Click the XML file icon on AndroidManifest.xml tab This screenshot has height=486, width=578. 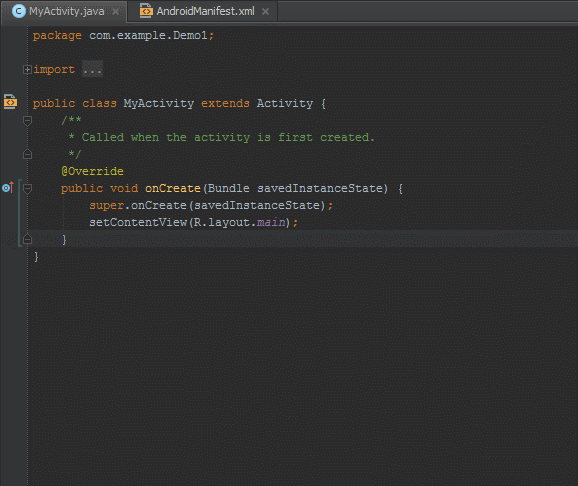(x=146, y=11)
